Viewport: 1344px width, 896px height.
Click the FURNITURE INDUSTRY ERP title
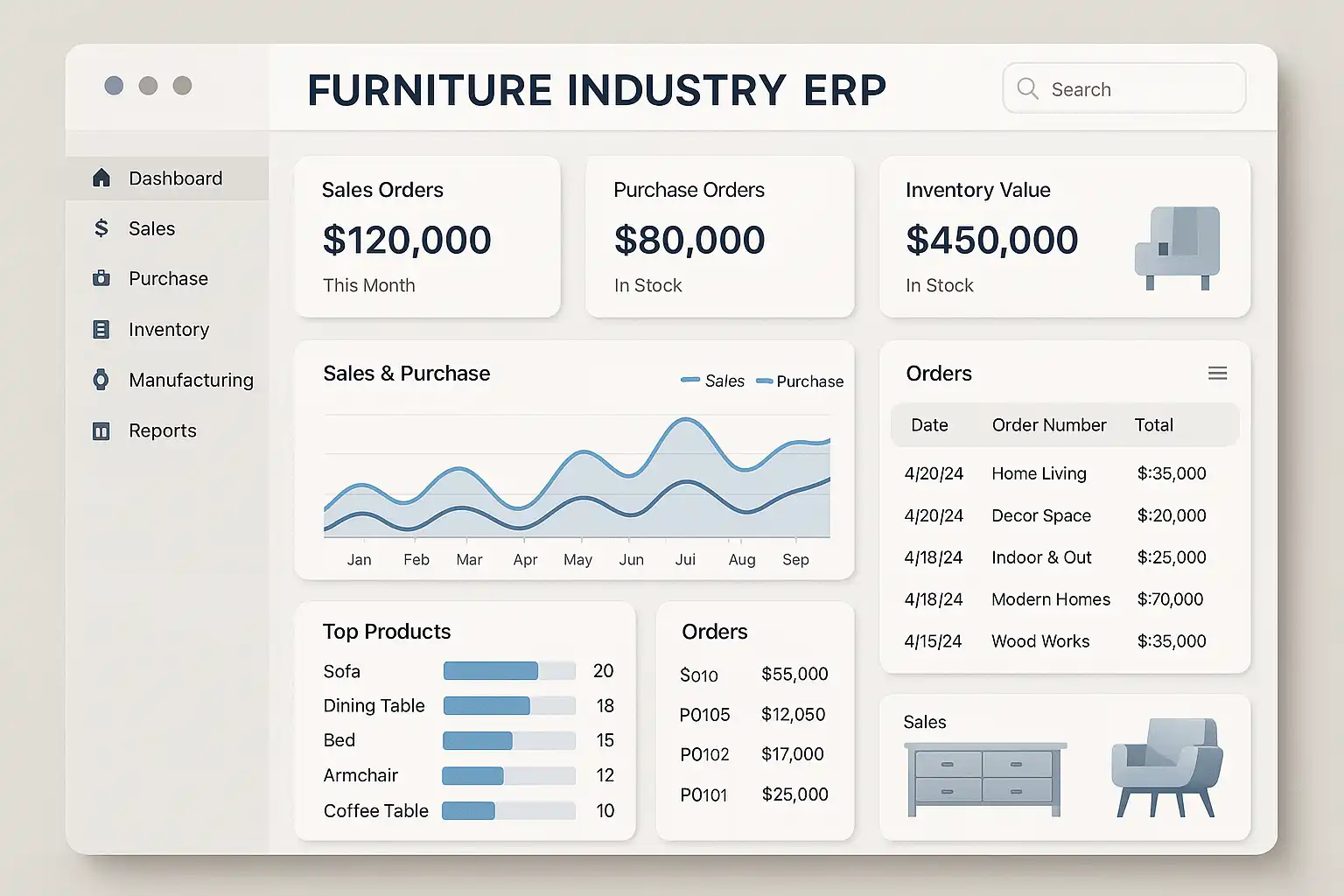coord(597,90)
